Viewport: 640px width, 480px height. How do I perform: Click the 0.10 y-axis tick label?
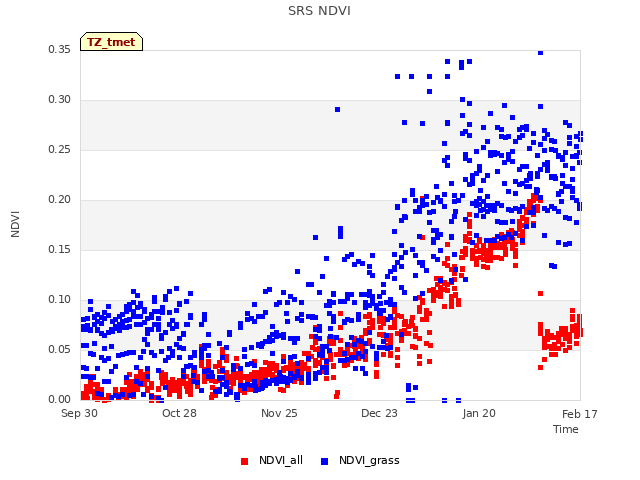click(x=60, y=300)
